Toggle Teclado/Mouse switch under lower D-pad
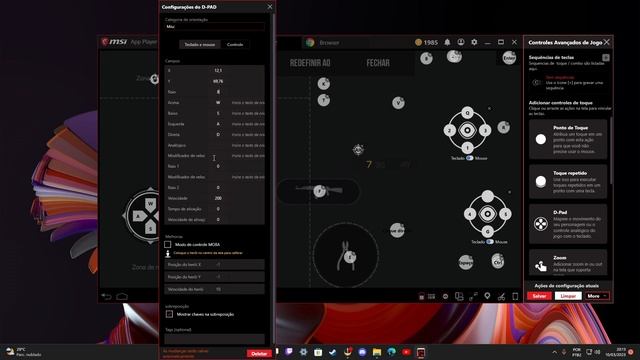Image resolution: width=640 pixels, height=360 pixels. click(x=490, y=242)
